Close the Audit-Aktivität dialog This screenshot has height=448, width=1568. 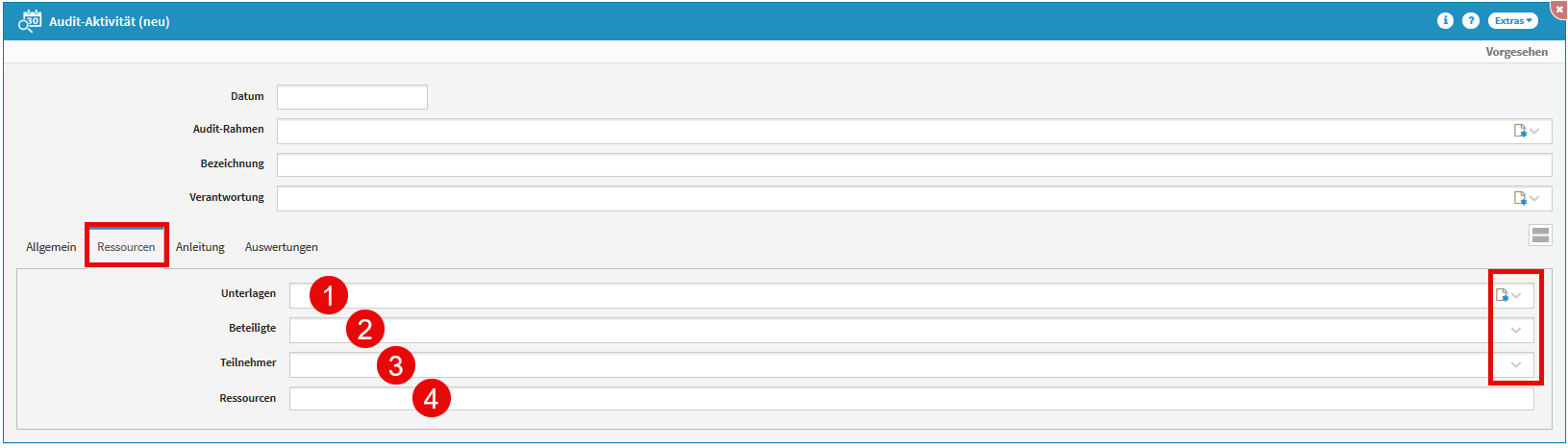coord(1559,8)
